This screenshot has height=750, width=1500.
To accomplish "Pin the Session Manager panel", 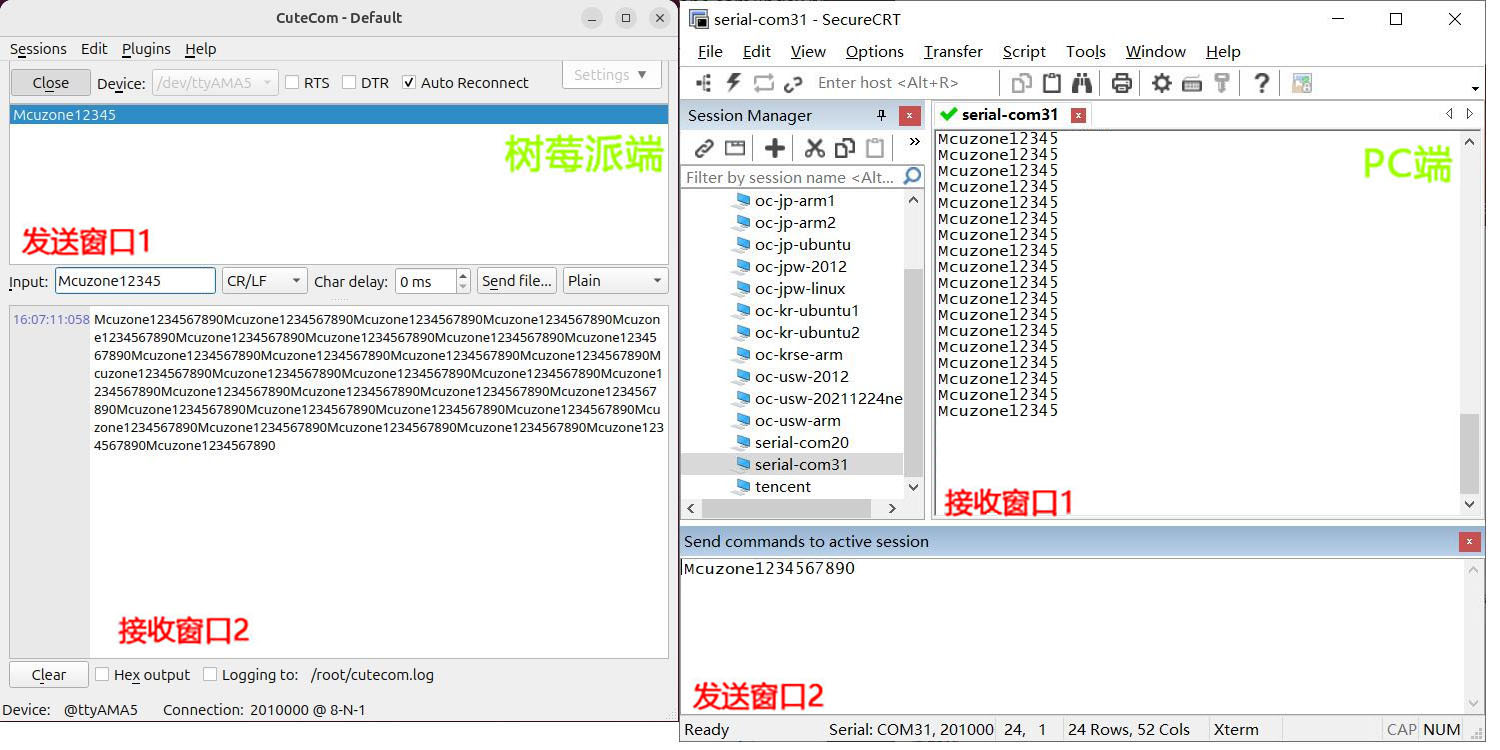I will click(x=881, y=115).
